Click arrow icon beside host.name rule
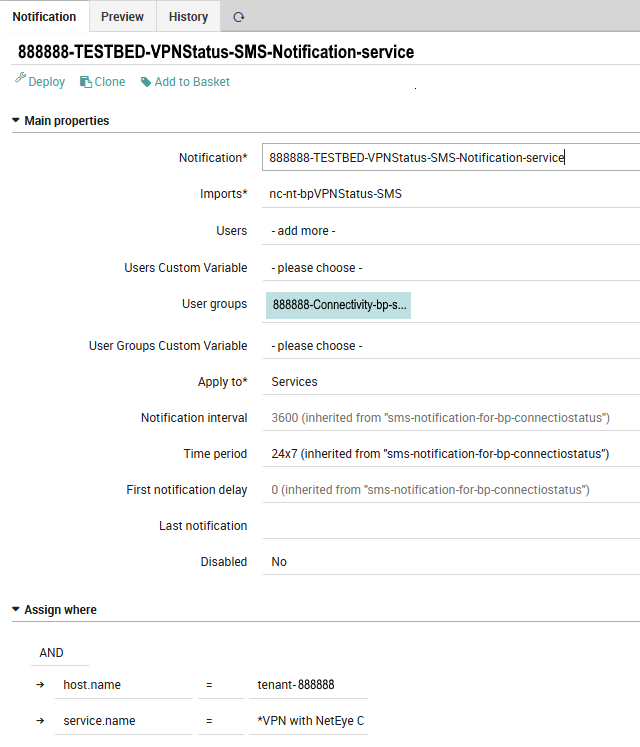The image size is (640, 747). pyautogui.click(x=41, y=685)
